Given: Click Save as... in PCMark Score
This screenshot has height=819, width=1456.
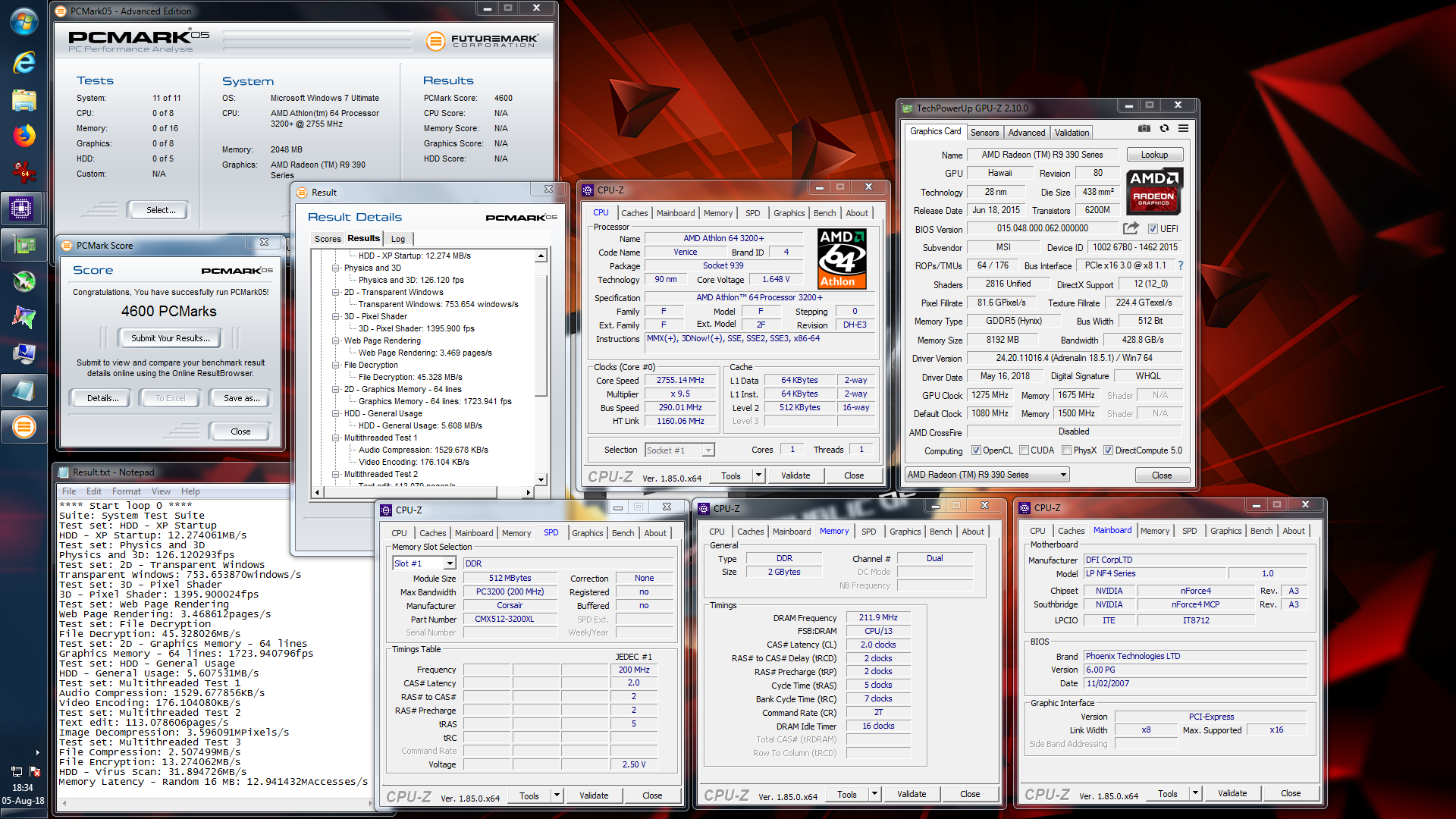Looking at the screenshot, I should tap(241, 398).
